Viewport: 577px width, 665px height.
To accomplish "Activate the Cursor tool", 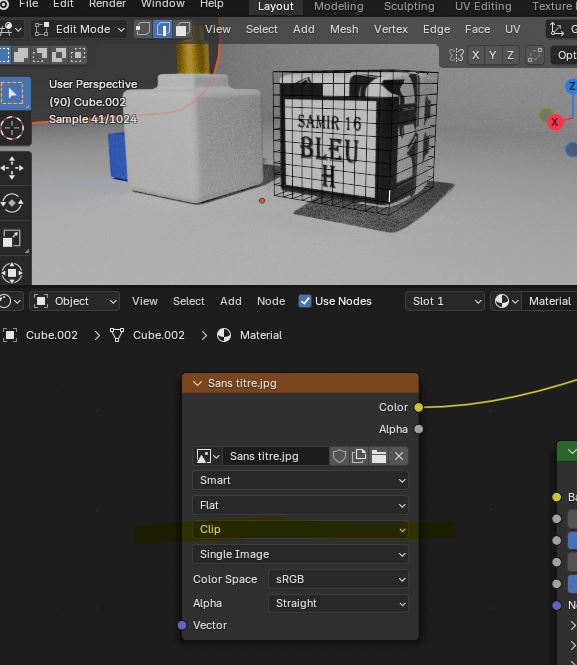I will (13, 128).
